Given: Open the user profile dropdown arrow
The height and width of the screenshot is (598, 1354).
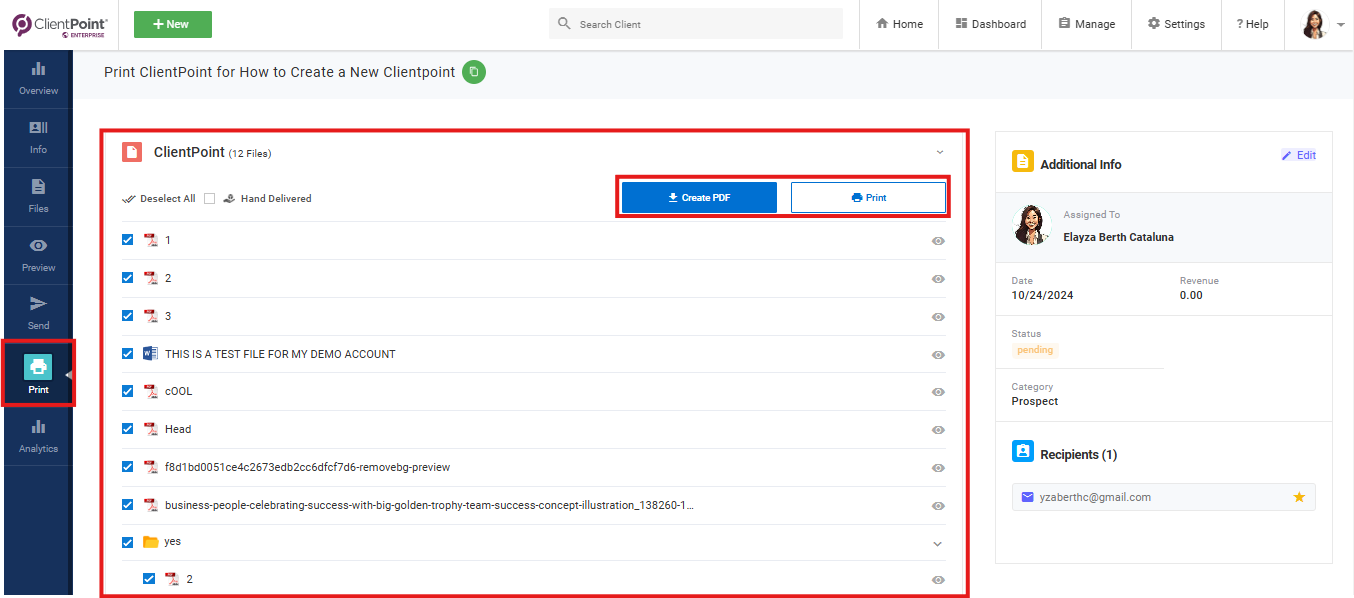Looking at the screenshot, I should 1340,25.
